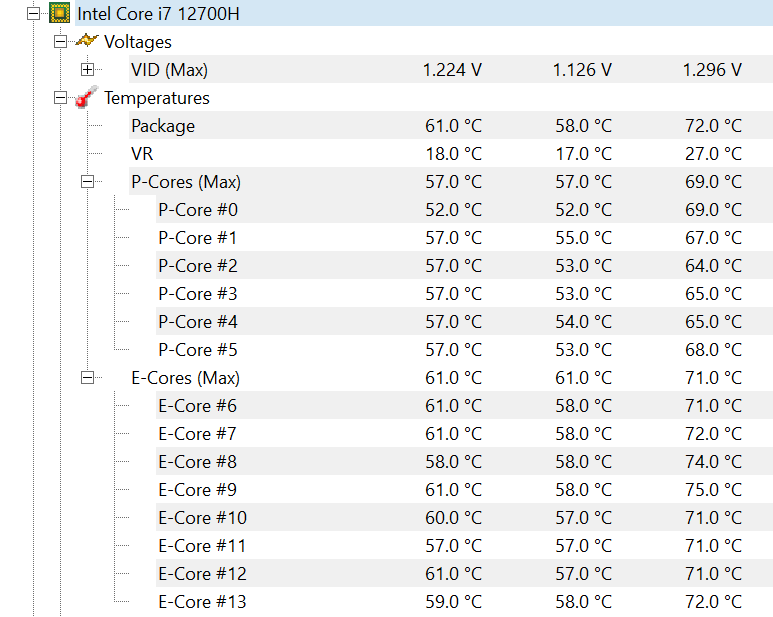Click VR current value 18.0 °C
Screen dimensions: 773x617
point(454,154)
